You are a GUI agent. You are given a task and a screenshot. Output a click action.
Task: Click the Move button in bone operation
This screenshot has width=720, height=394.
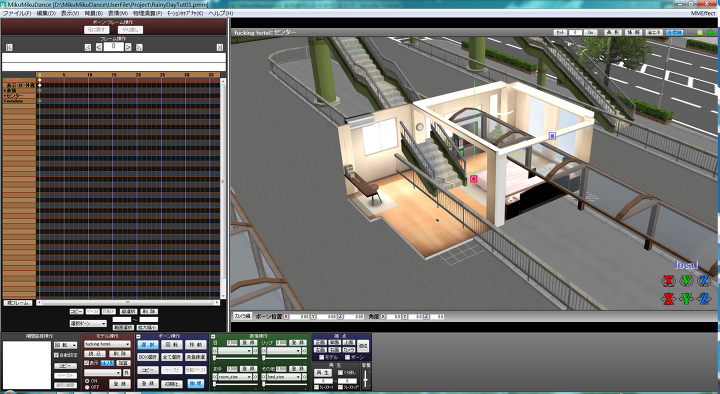196,344
